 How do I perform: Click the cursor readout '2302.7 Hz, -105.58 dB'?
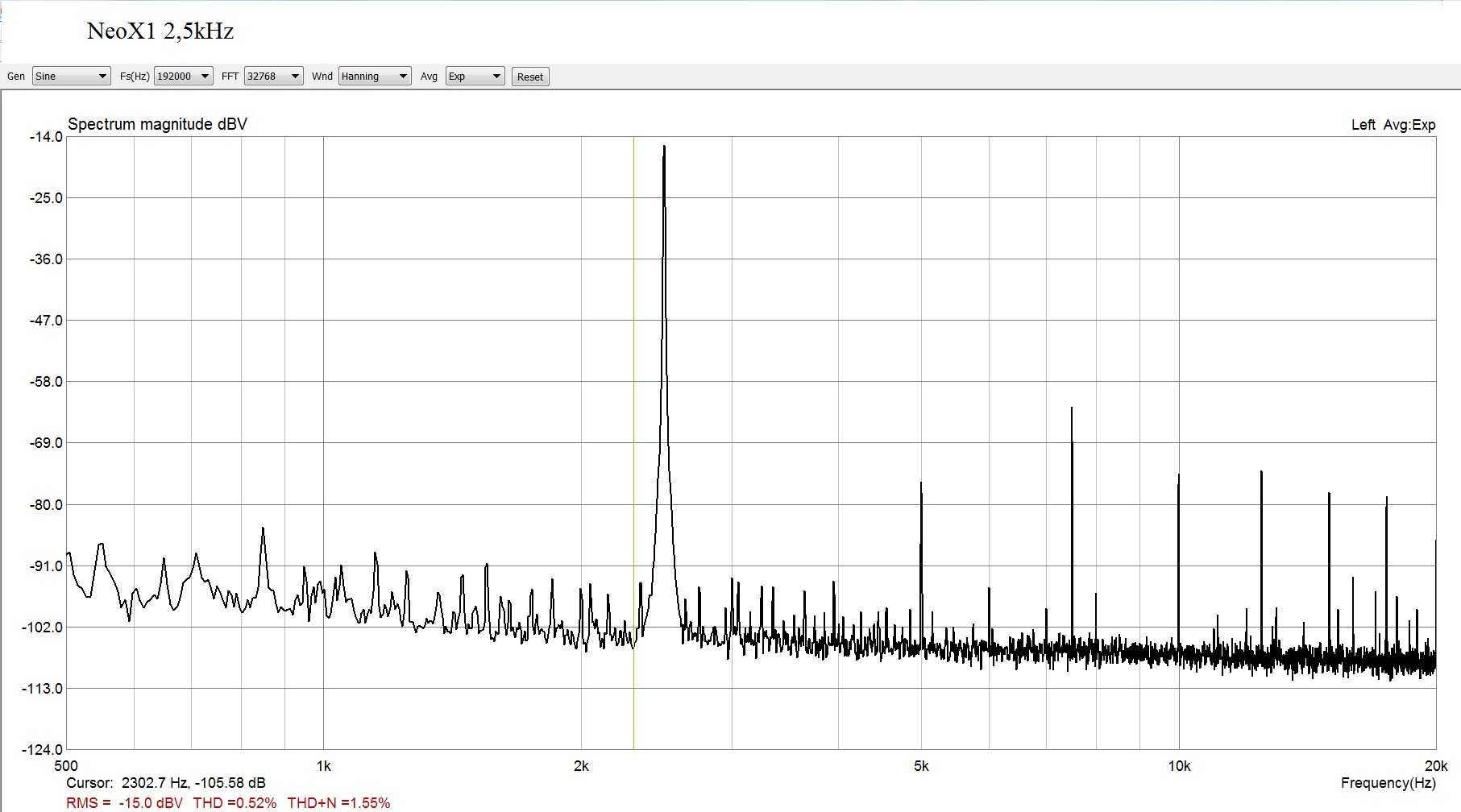(x=193, y=783)
